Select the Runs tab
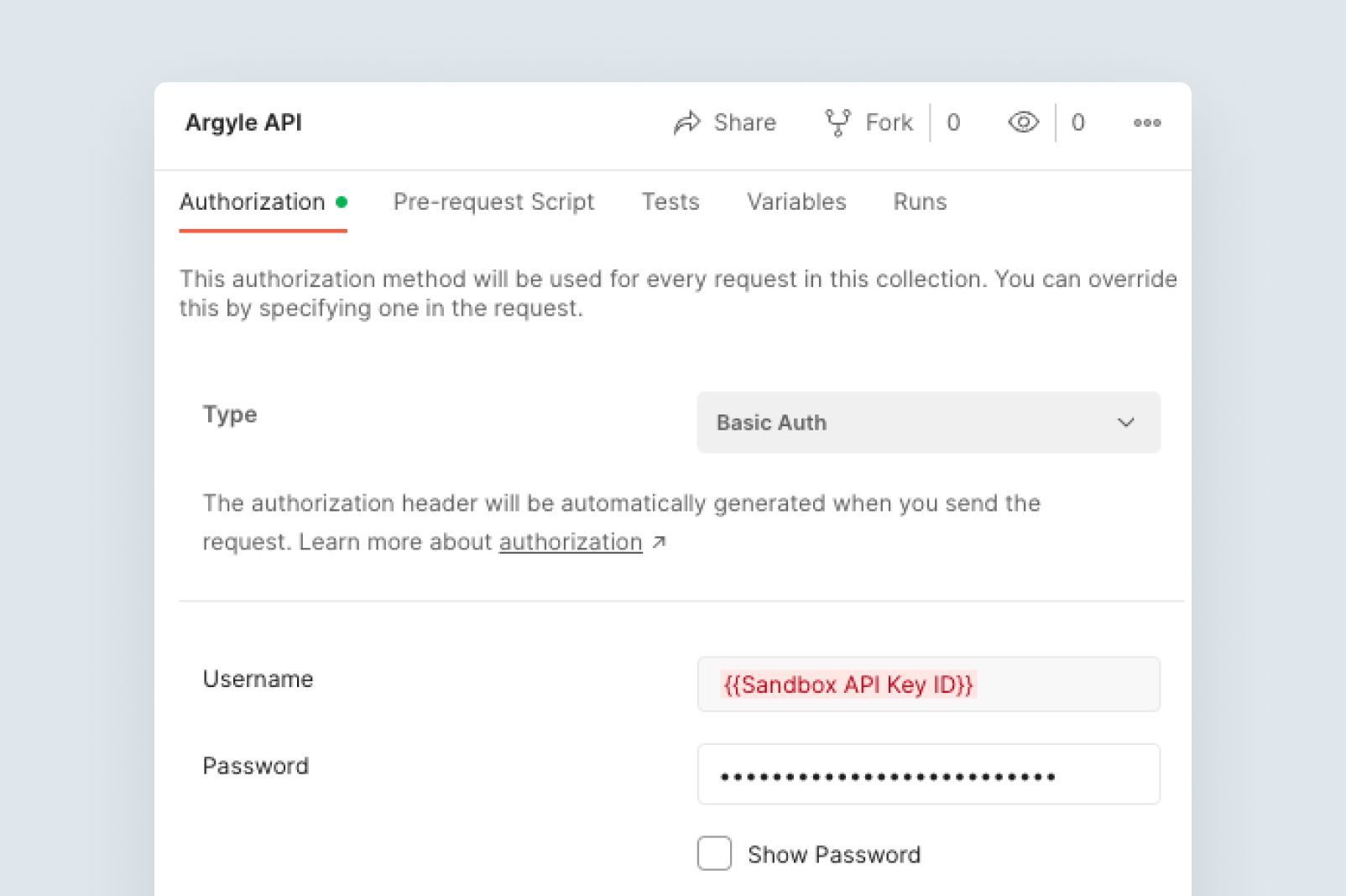Image resolution: width=1346 pixels, height=896 pixels. (x=920, y=202)
